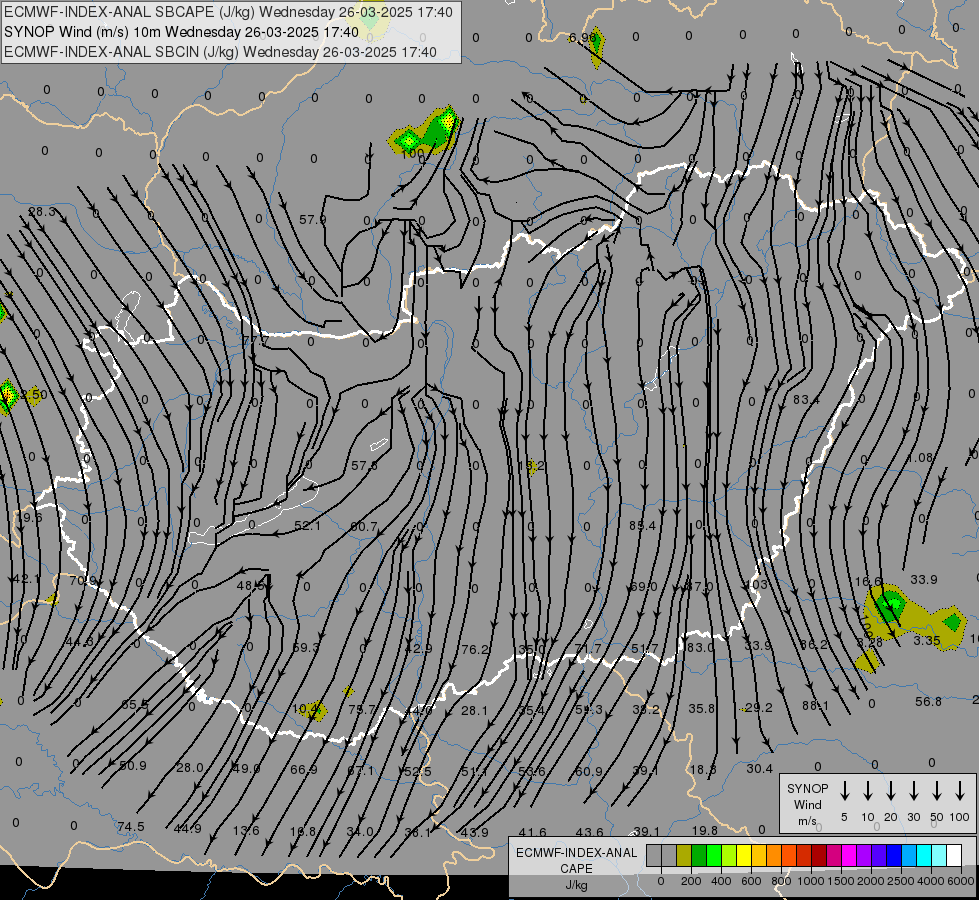This screenshot has height=900, width=979.
Task: Click the 100 m/s wind legend arrow
Action: pyautogui.click(x=960, y=791)
